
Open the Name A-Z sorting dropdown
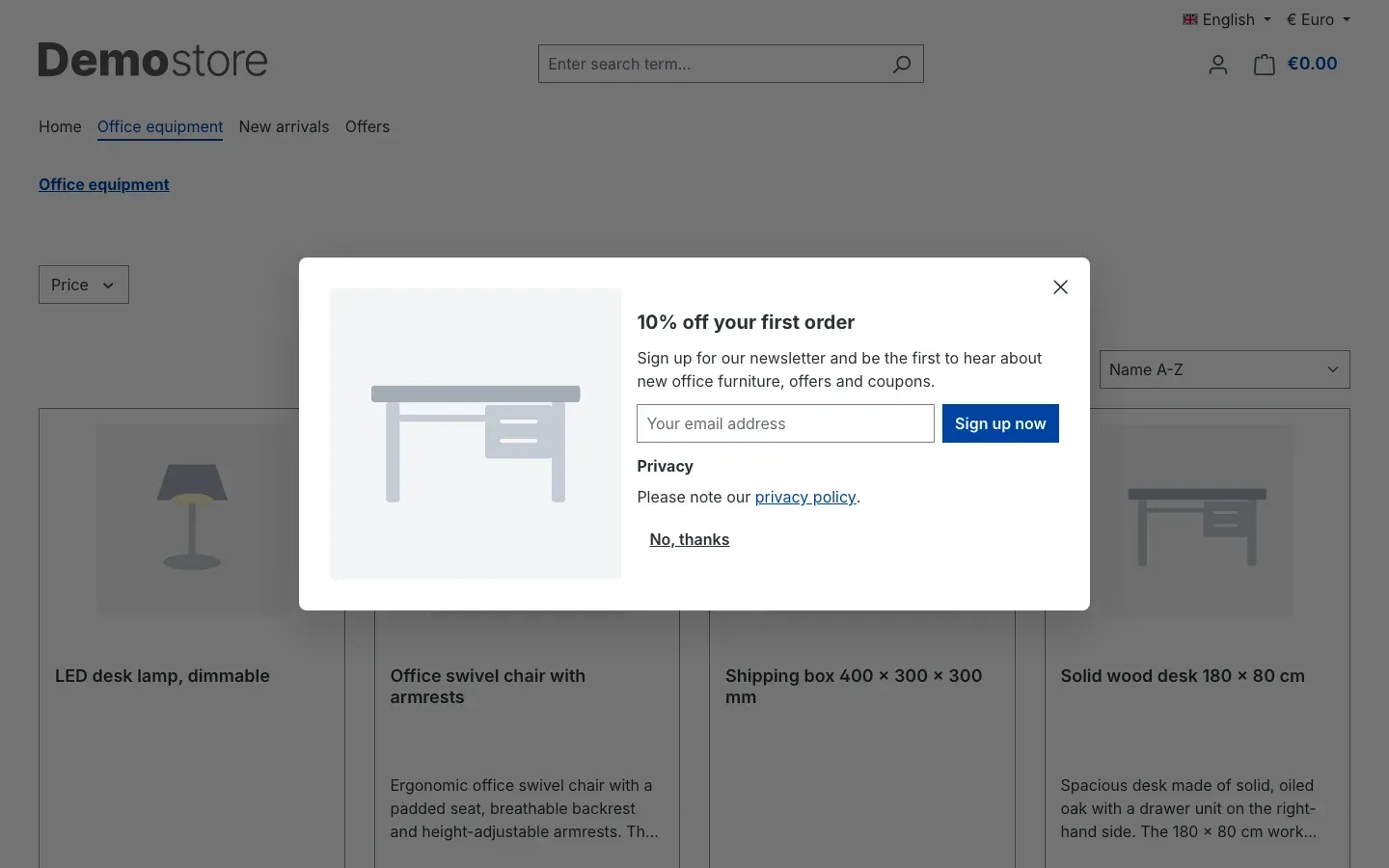coord(1224,369)
